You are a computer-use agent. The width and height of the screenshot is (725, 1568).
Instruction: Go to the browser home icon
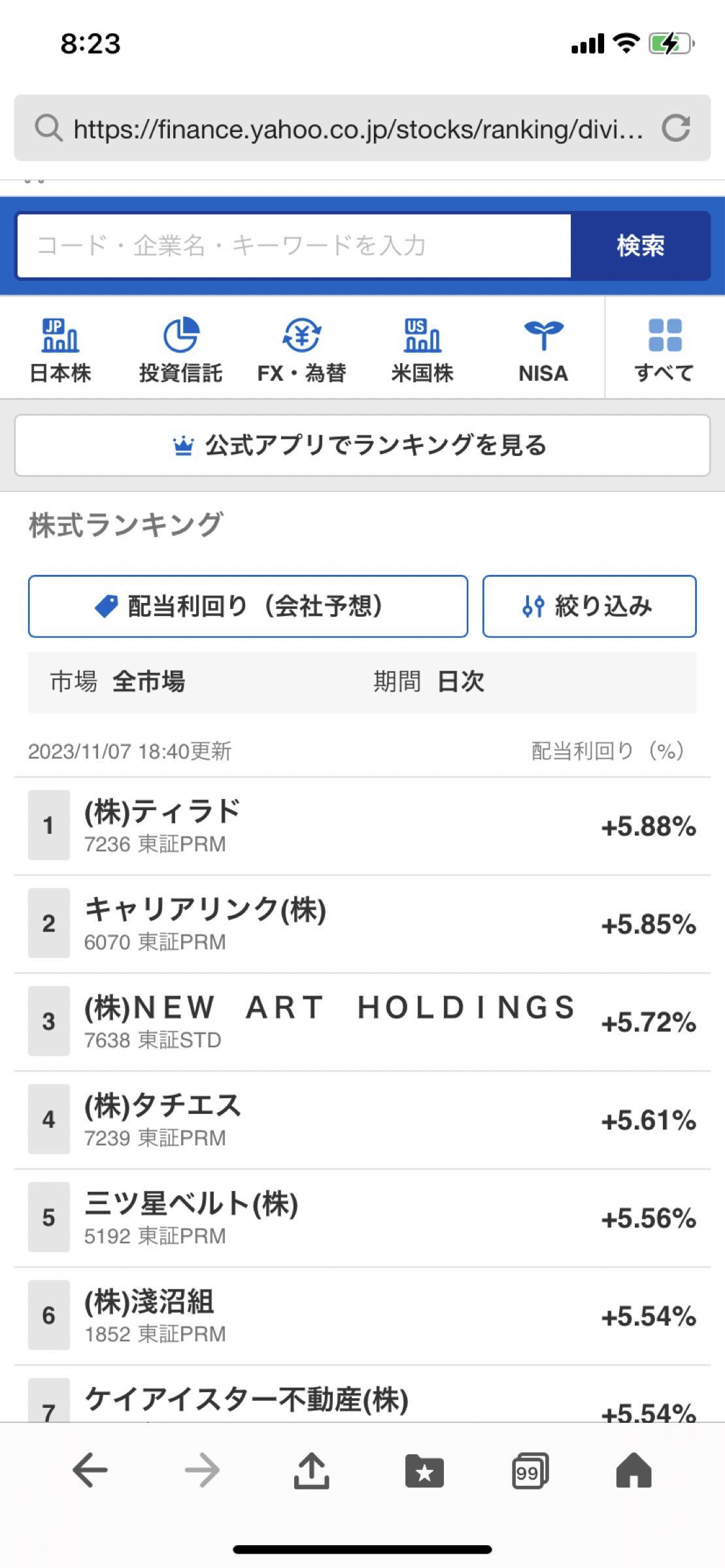(x=633, y=1471)
